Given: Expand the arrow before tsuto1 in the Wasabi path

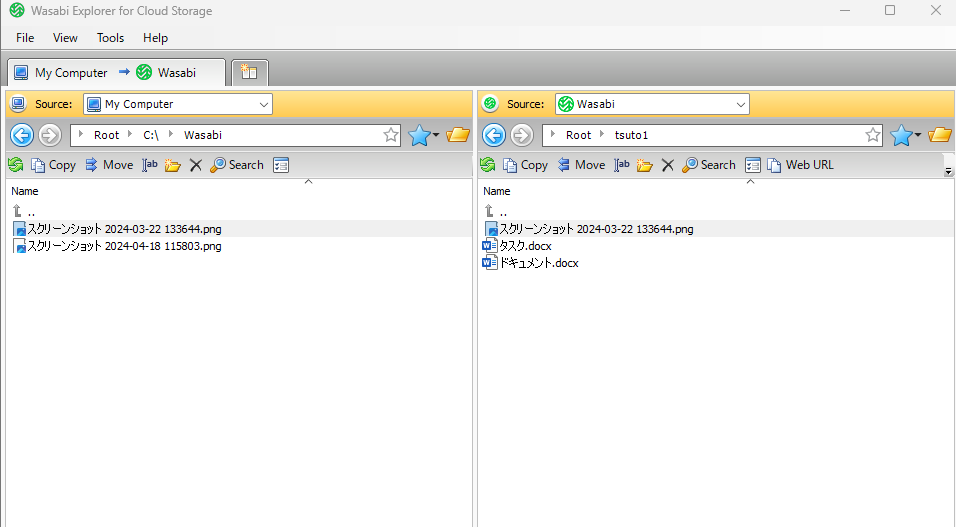Looking at the screenshot, I should click(601, 134).
